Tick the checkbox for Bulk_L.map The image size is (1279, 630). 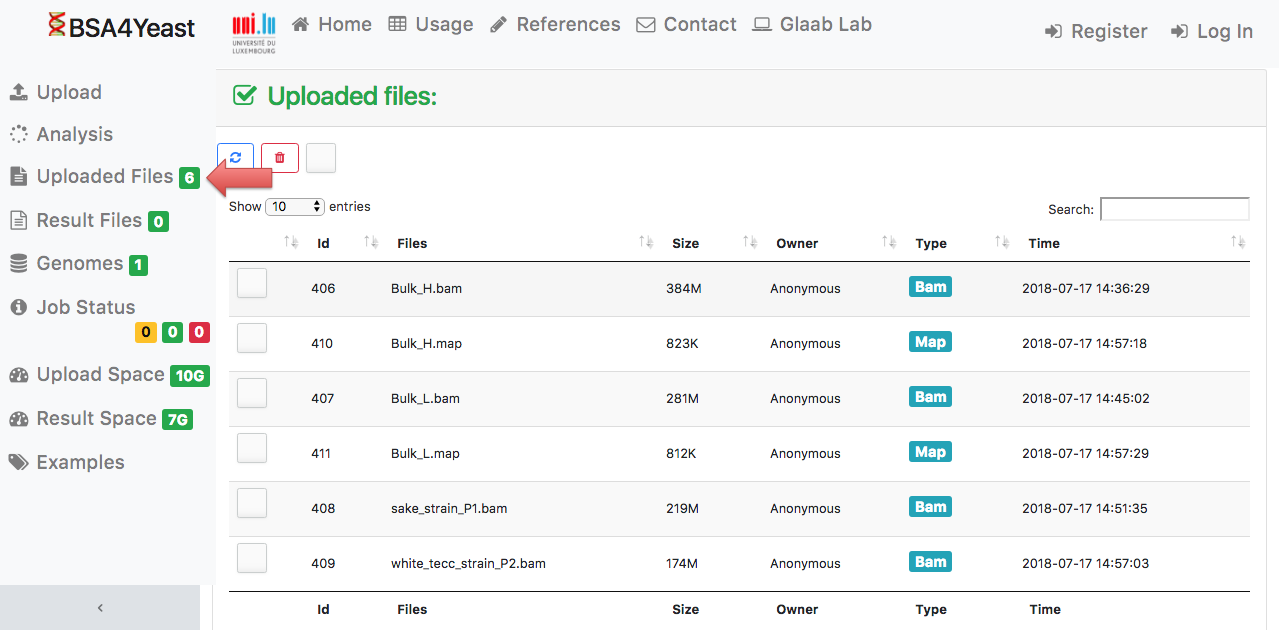click(252, 449)
